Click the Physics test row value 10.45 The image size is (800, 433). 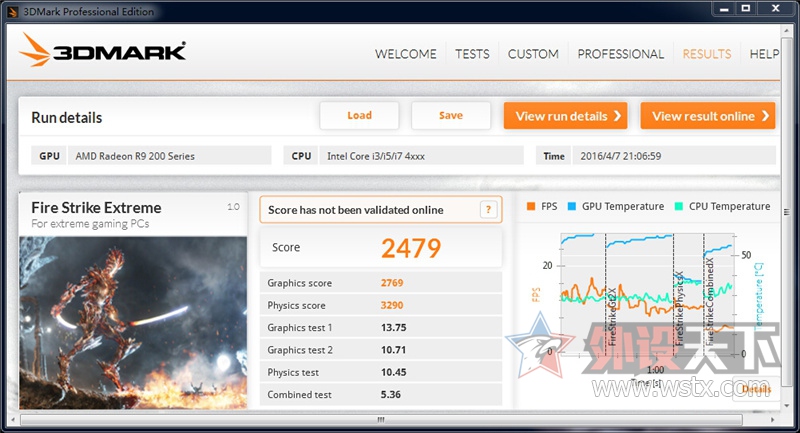[x=393, y=372]
